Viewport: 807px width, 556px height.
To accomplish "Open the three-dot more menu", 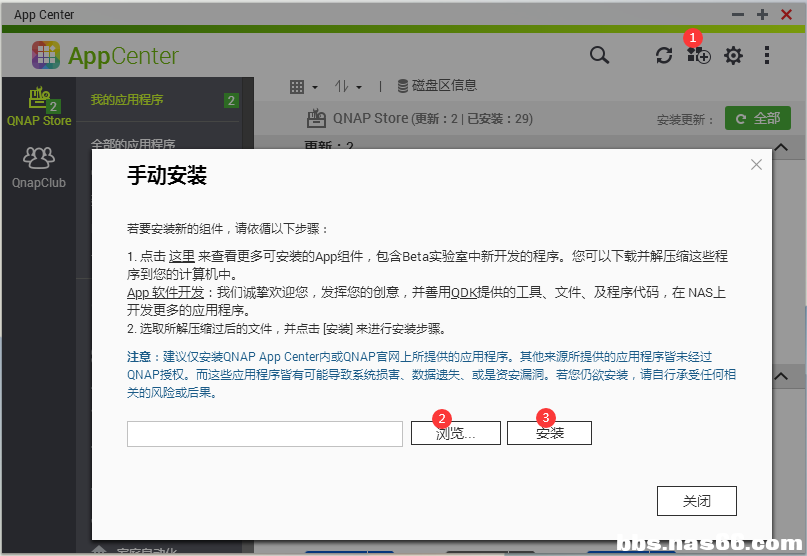I will point(767,55).
